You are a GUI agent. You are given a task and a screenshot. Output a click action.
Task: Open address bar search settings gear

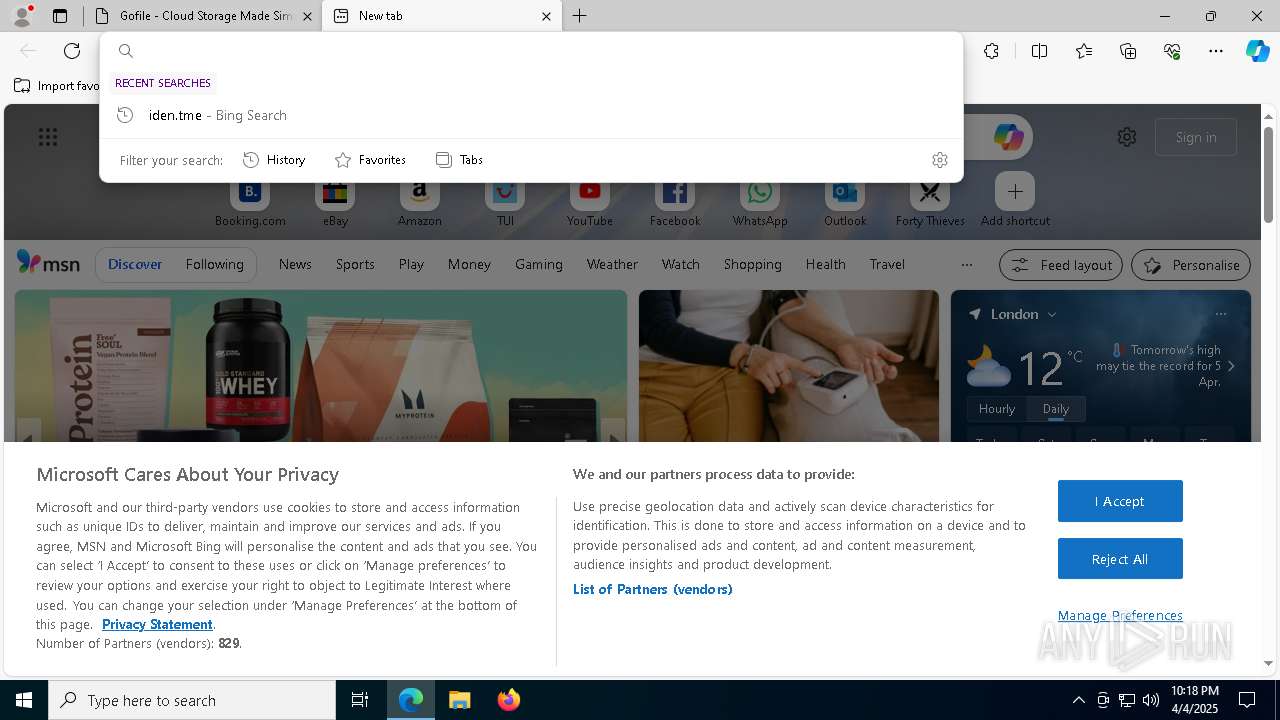pos(939,160)
